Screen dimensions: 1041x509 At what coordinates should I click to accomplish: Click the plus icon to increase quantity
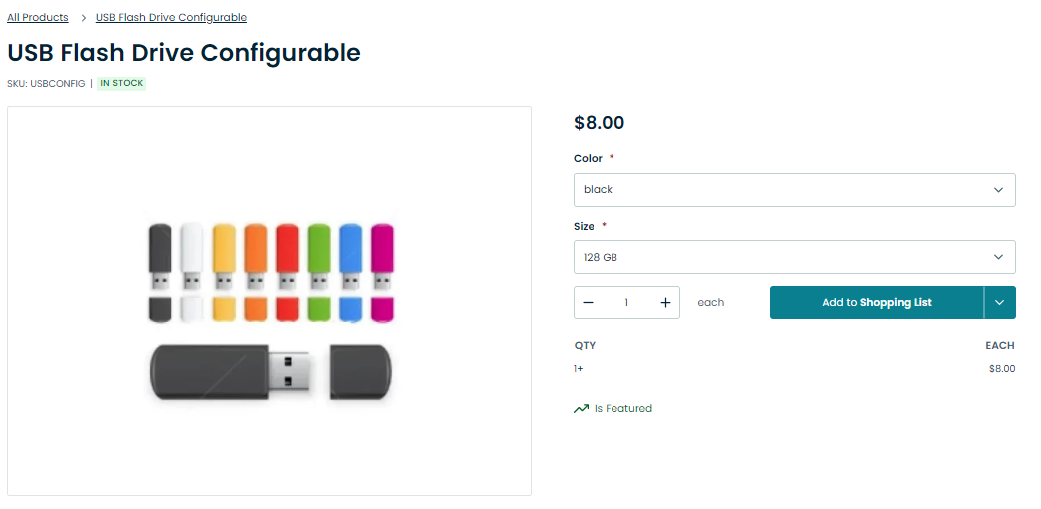click(665, 303)
